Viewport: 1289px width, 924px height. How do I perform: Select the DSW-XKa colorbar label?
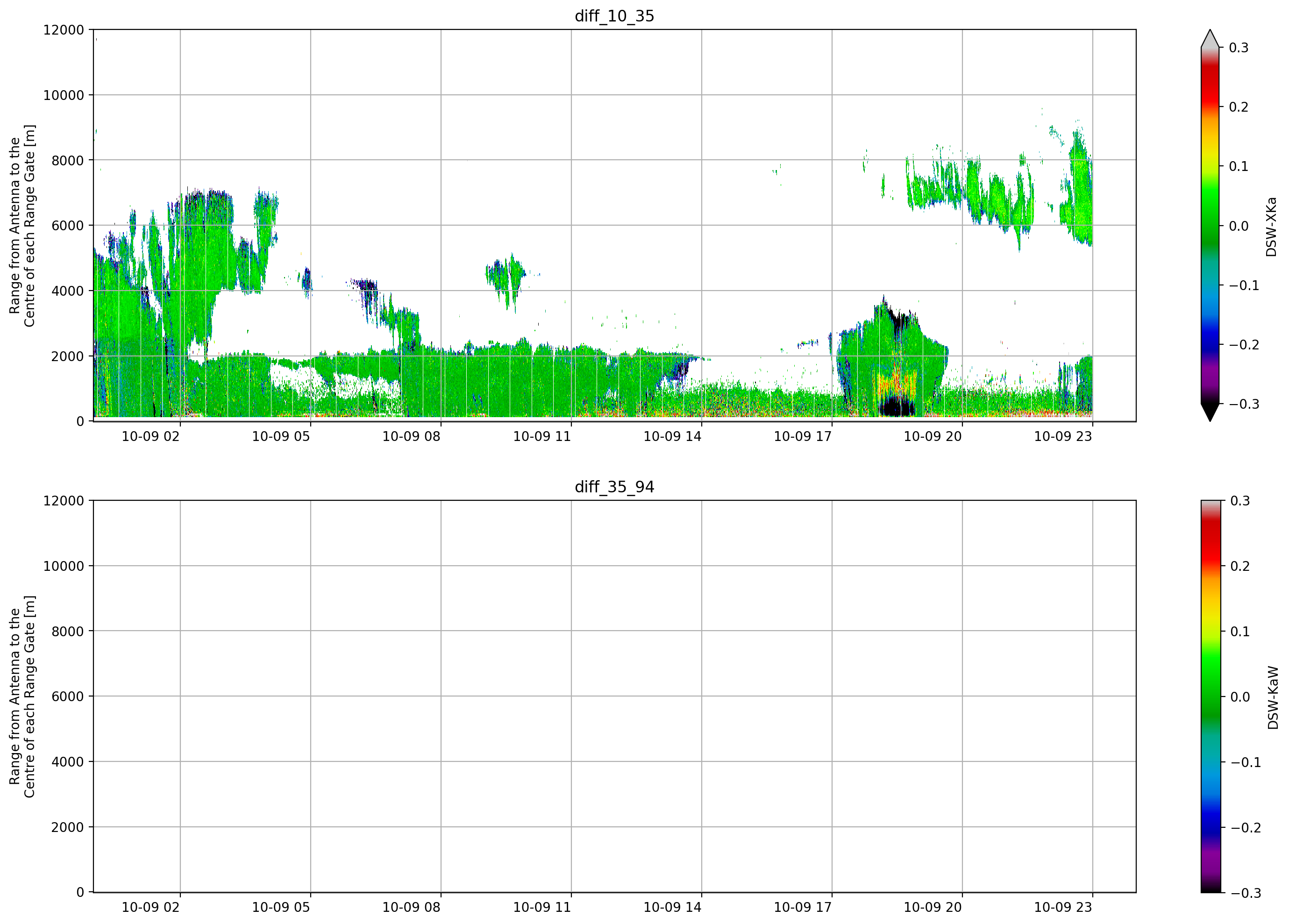(x=1271, y=227)
